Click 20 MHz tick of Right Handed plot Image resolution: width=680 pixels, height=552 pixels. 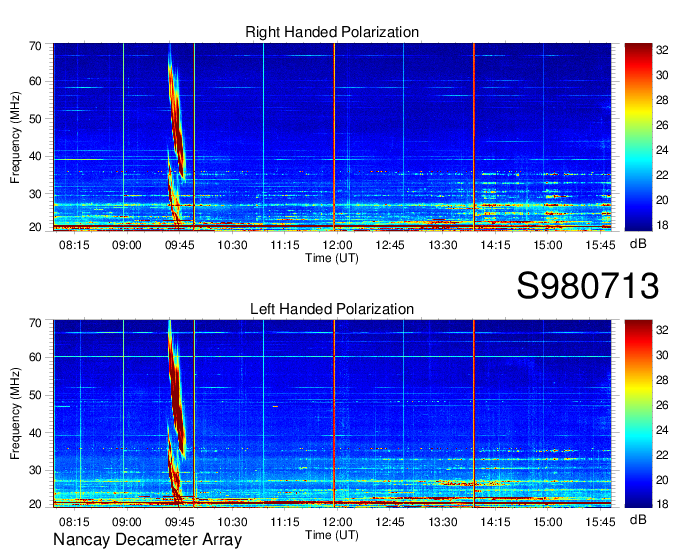tap(35, 227)
